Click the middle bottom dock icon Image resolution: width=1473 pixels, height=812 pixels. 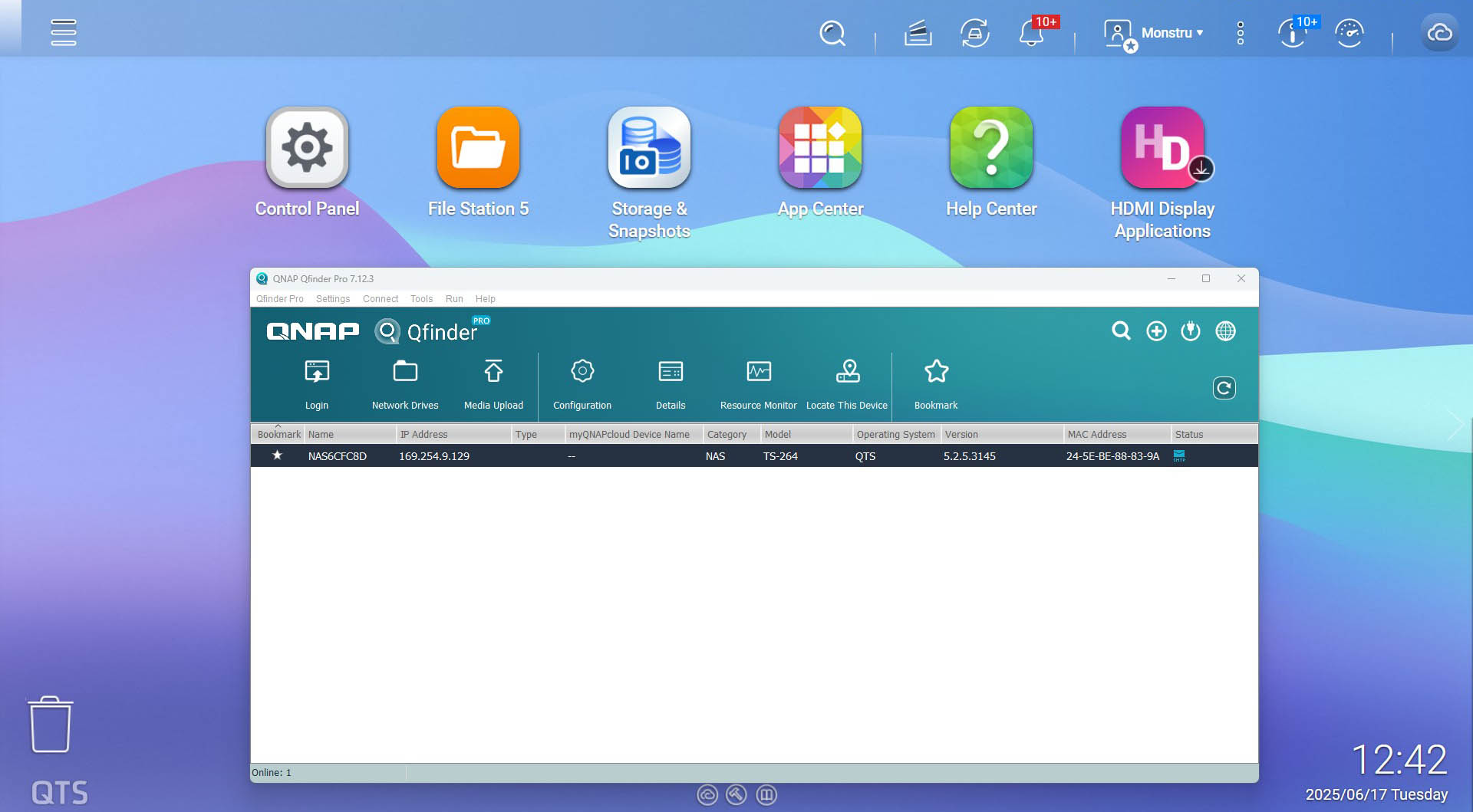736,795
